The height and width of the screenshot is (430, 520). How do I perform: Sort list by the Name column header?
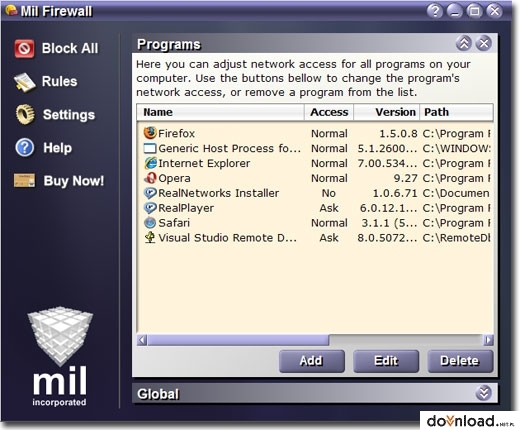tap(220, 112)
